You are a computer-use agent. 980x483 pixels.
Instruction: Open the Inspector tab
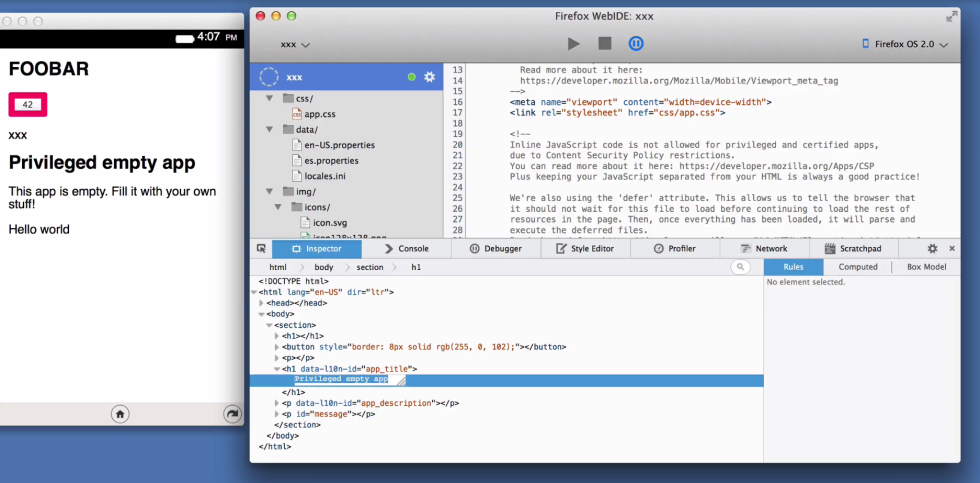coord(317,249)
